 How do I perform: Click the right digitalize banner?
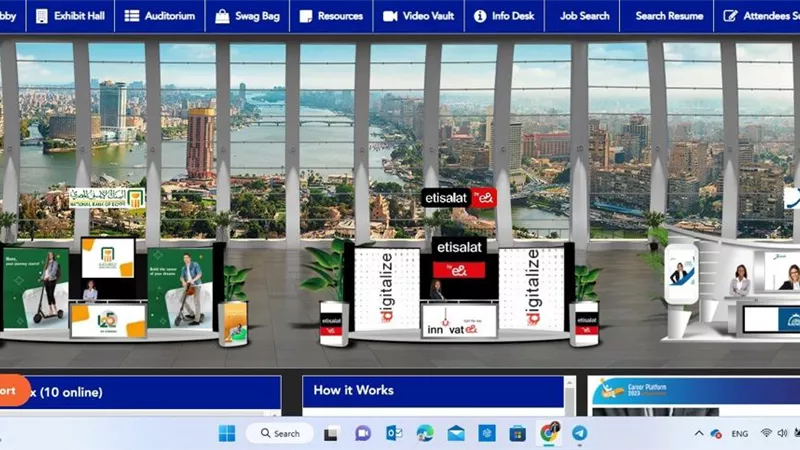pyautogui.click(x=532, y=289)
